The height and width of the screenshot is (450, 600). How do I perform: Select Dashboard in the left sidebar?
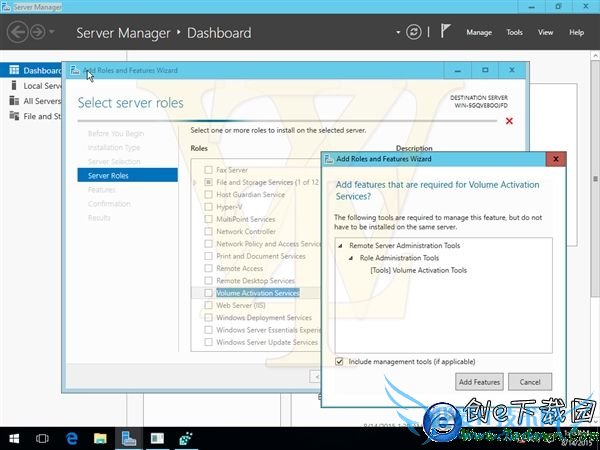31,70
